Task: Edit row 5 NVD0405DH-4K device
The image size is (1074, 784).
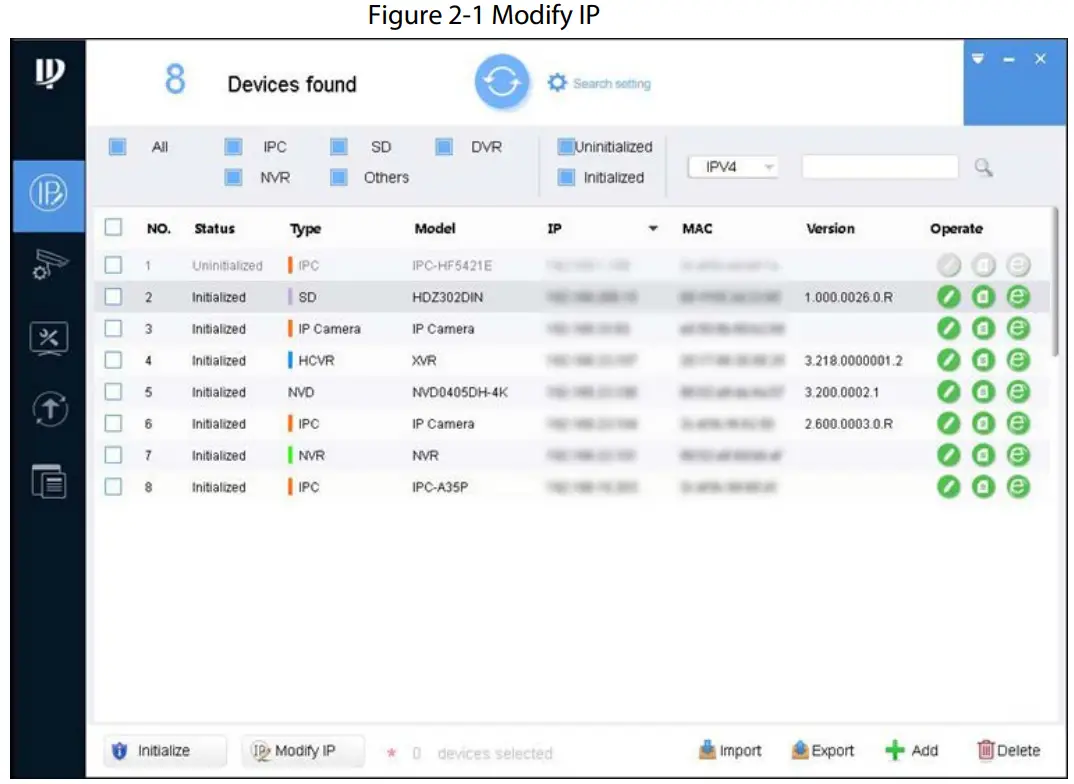Action: tap(949, 392)
